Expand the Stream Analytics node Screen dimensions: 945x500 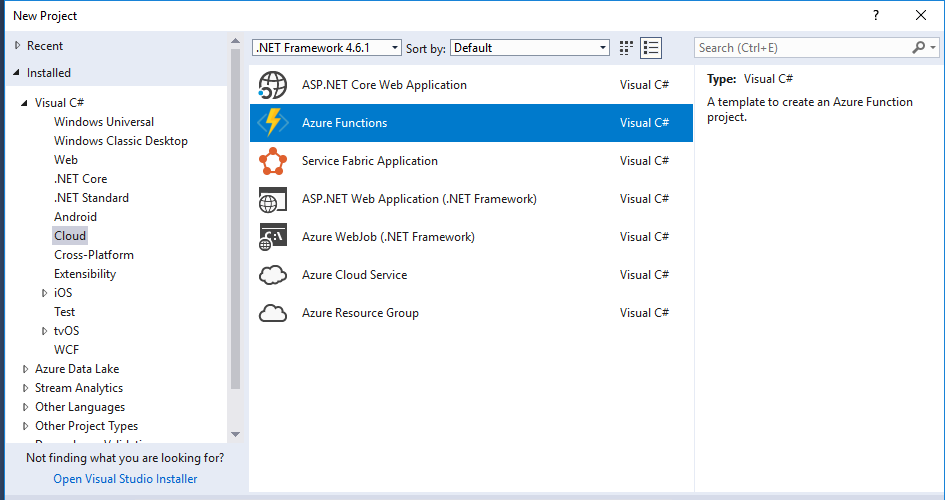[25, 388]
